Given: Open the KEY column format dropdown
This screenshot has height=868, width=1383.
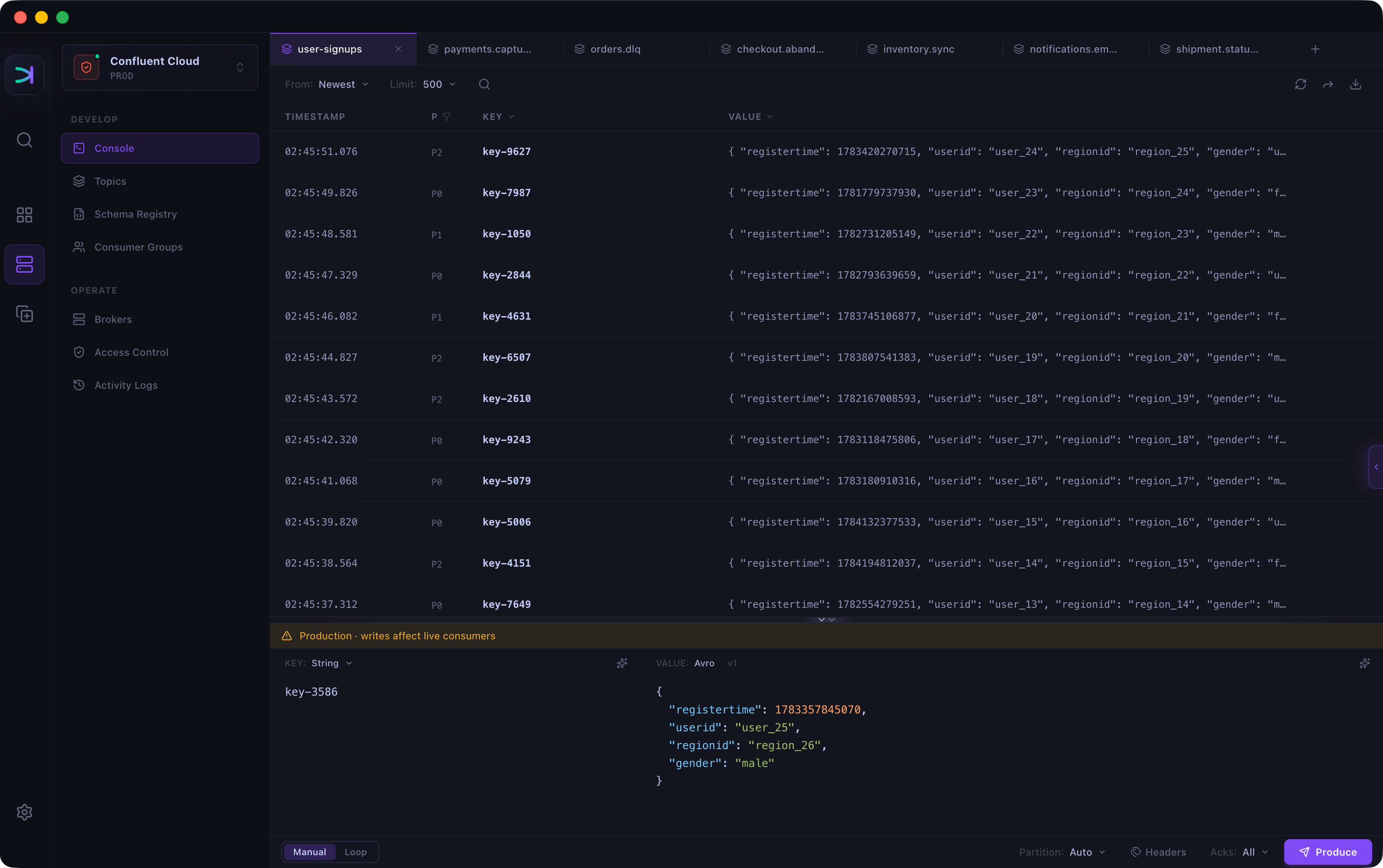Looking at the screenshot, I should coord(499,117).
